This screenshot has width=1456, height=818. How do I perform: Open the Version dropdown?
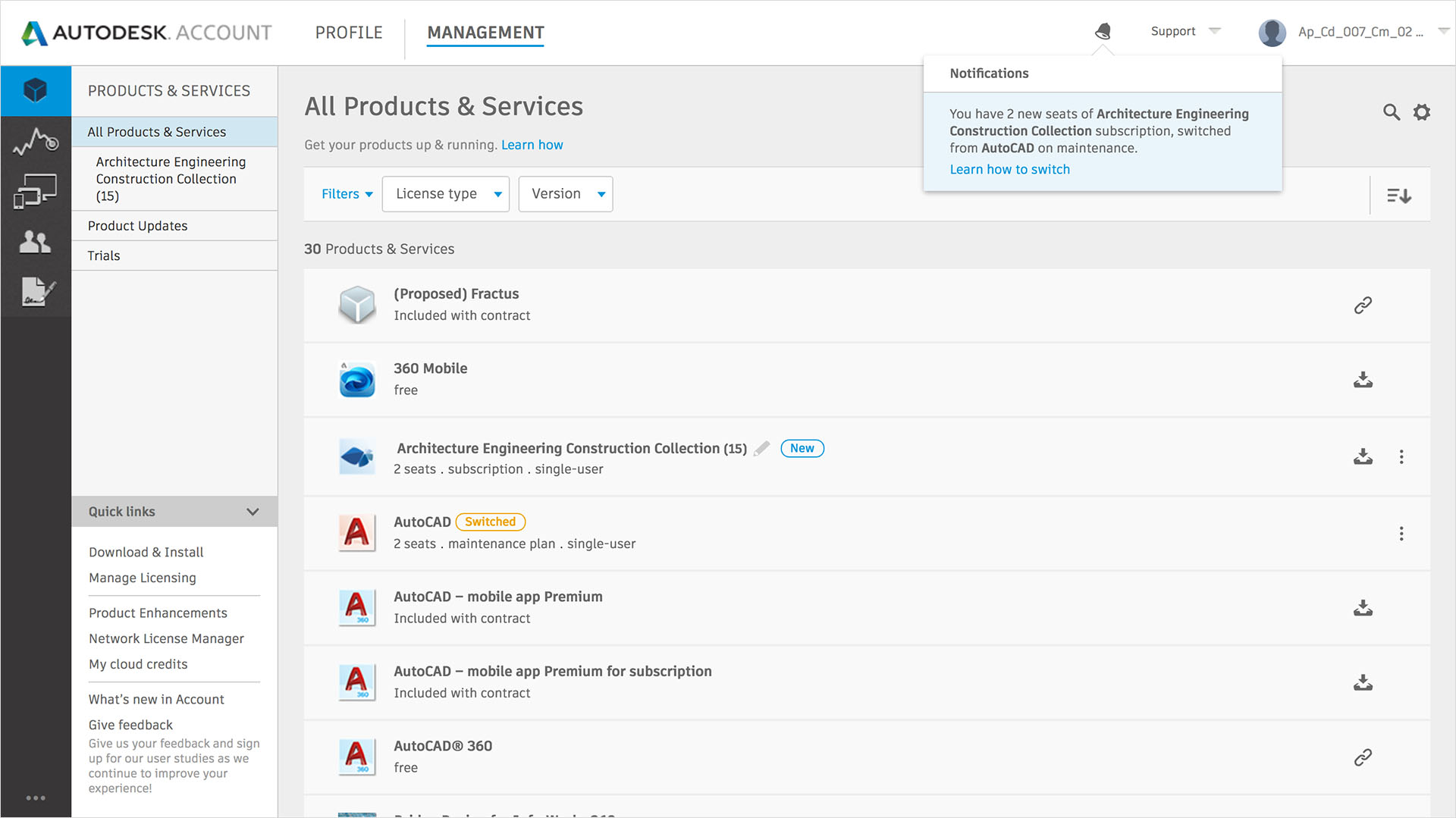click(x=566, y=194)
